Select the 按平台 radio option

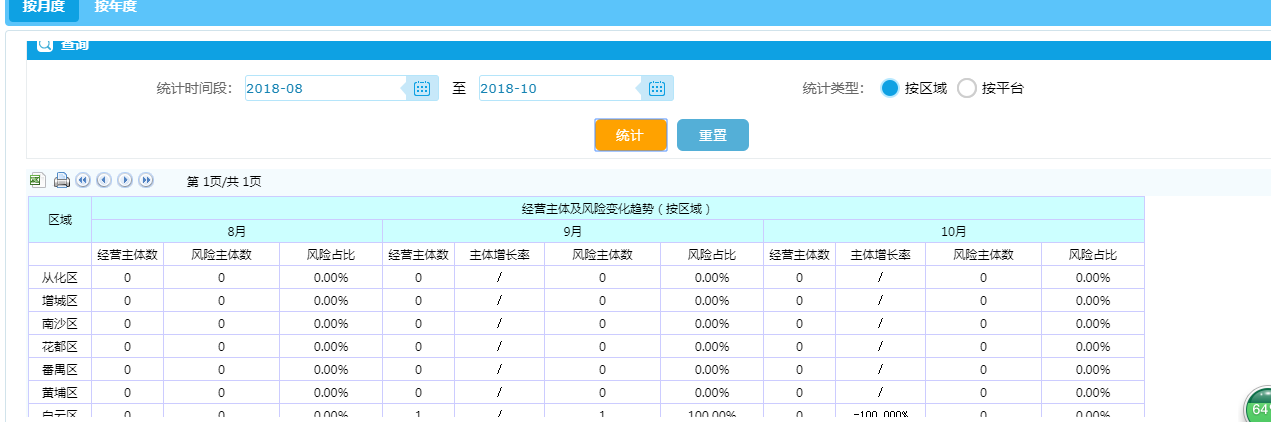(x=966, y=88)
